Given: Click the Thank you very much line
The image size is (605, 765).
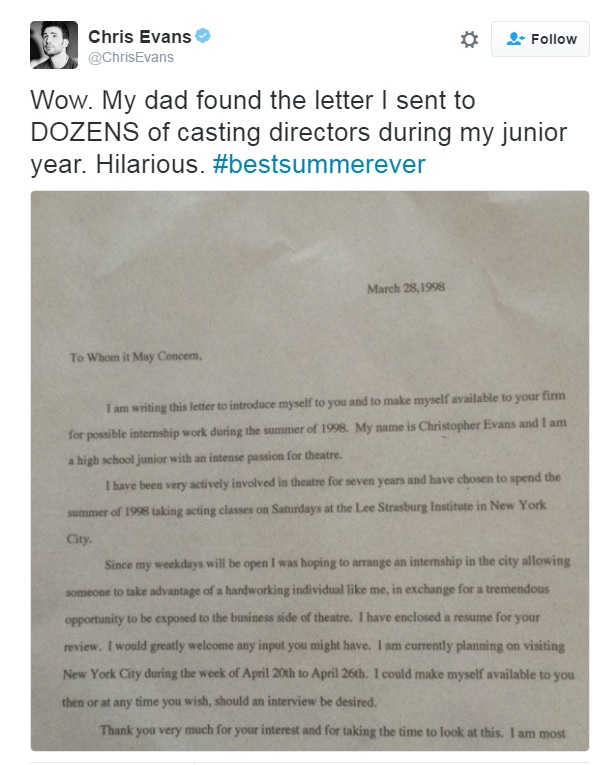Looking at the screenshot, I should click(x=333, y=731).
